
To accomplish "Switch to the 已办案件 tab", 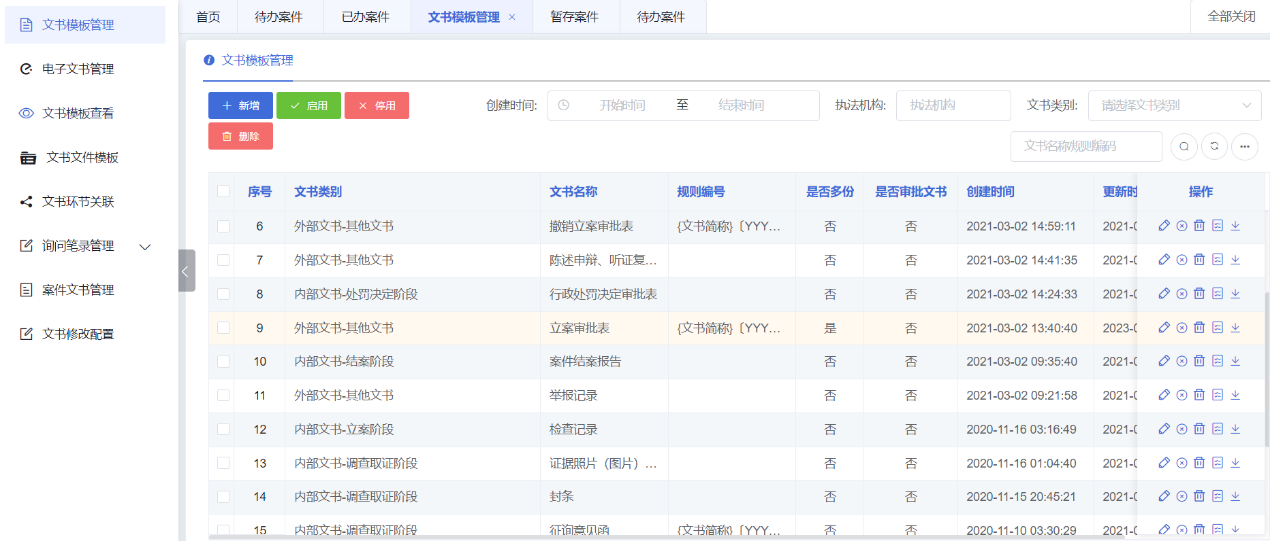I will (364, 17).
